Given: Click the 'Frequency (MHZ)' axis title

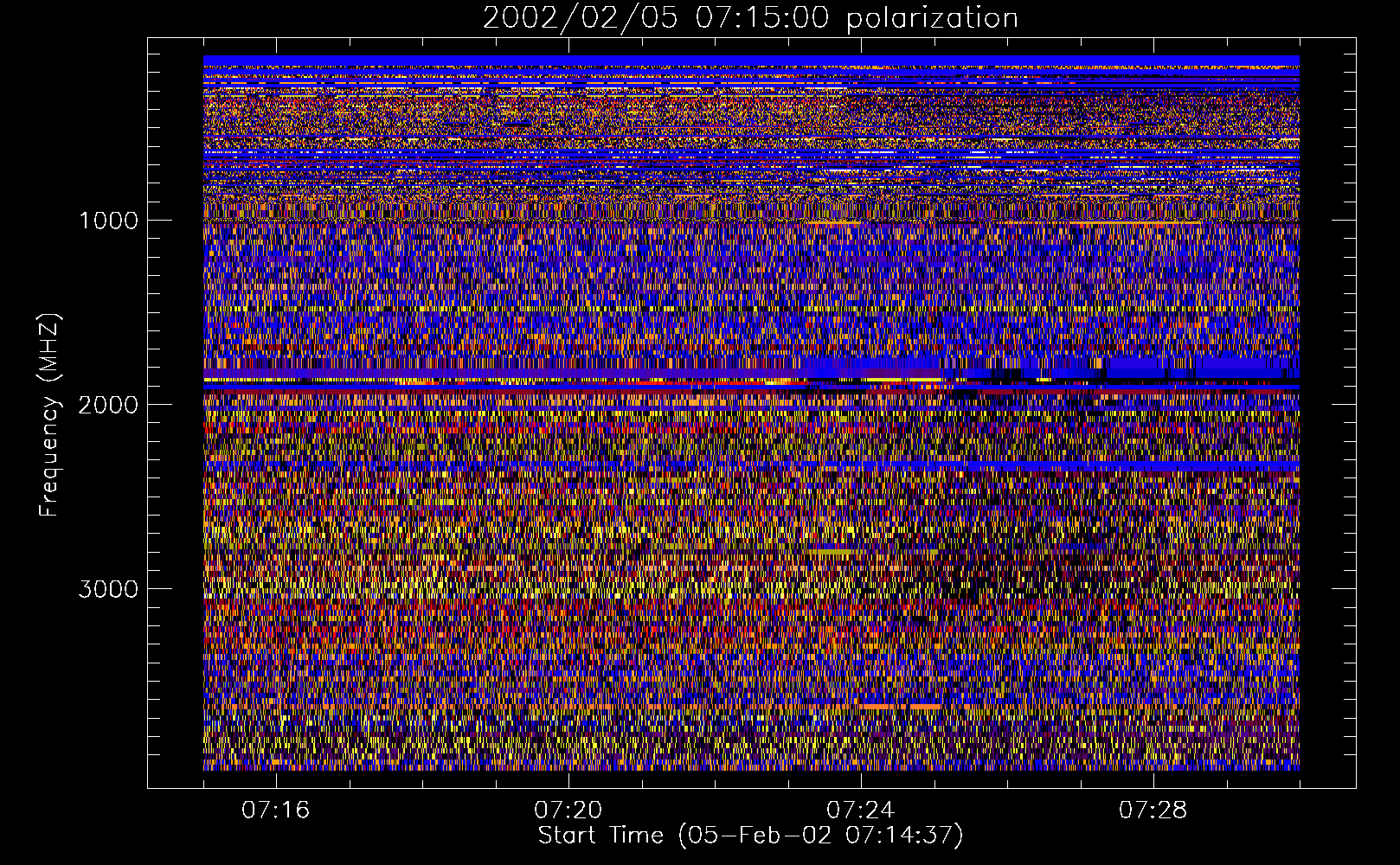Looking at the screenshot, I should pos(49,415).
